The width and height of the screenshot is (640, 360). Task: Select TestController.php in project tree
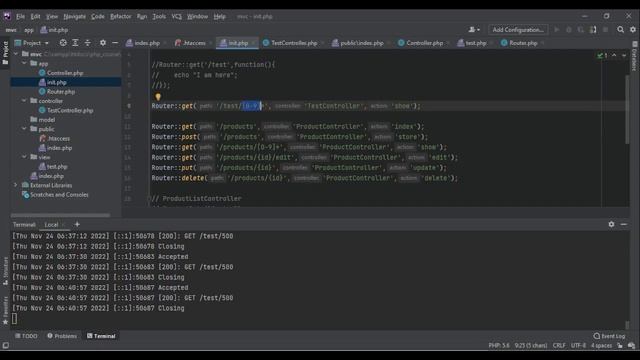point(66,110)
